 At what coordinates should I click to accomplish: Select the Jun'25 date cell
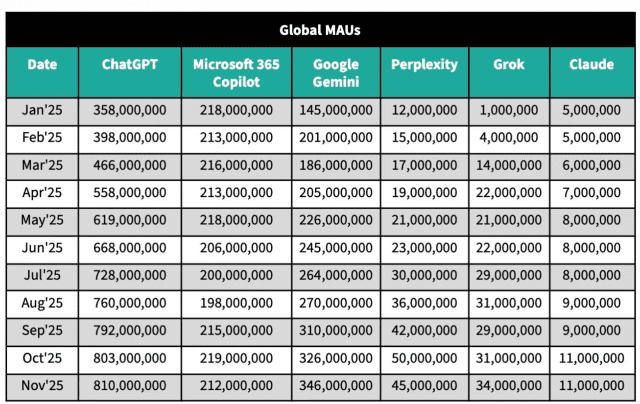[42, 247]
